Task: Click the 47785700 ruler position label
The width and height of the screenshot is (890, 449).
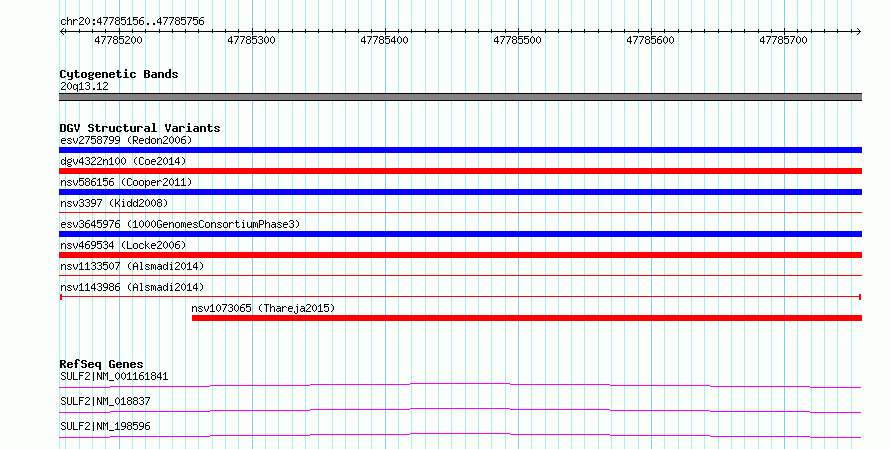Action: point(783,40)
